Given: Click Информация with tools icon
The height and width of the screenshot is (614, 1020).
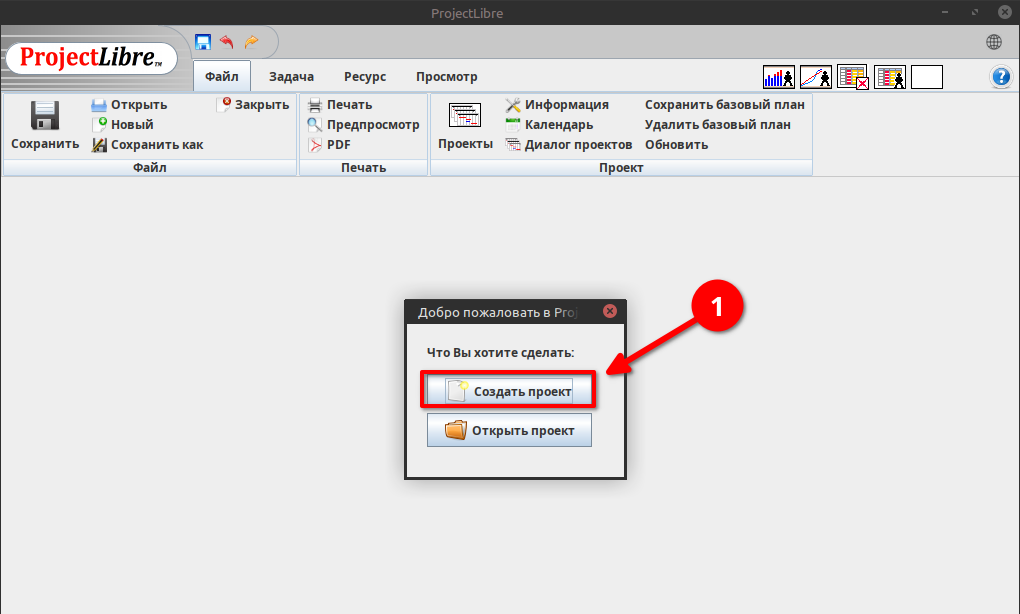Looking at the screenshot, I should [557, 105].
